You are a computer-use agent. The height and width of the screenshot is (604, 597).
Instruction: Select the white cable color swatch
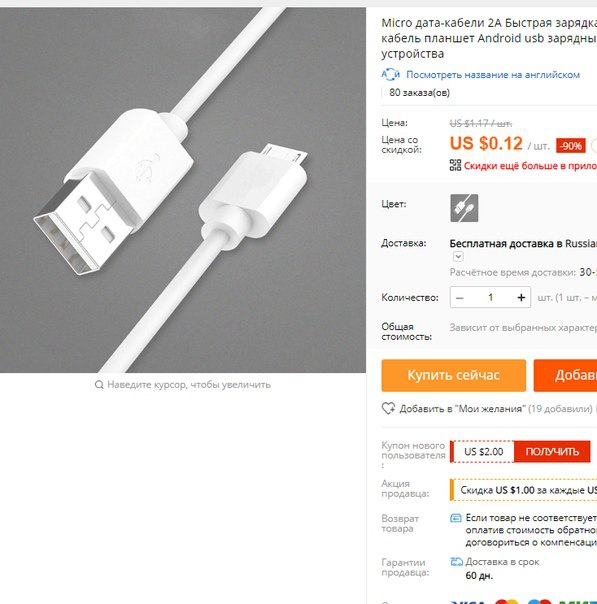[x=464, y=208]
